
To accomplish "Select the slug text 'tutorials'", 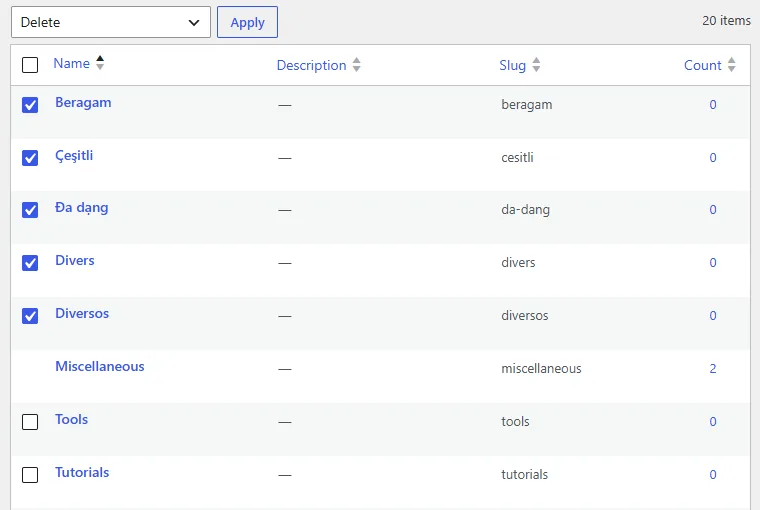I will (524, 474).
